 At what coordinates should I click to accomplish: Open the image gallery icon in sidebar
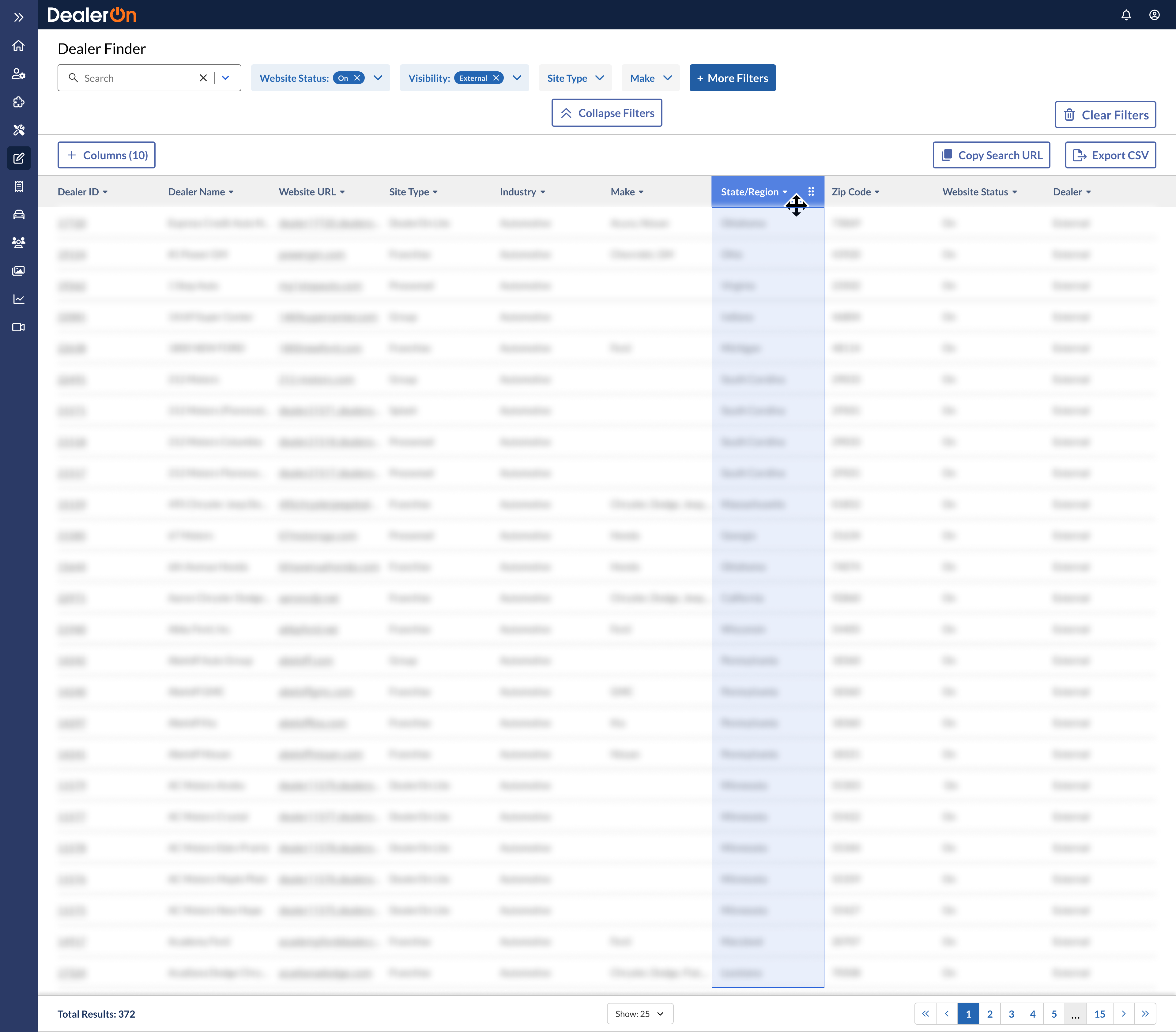(x=18, y=271)
